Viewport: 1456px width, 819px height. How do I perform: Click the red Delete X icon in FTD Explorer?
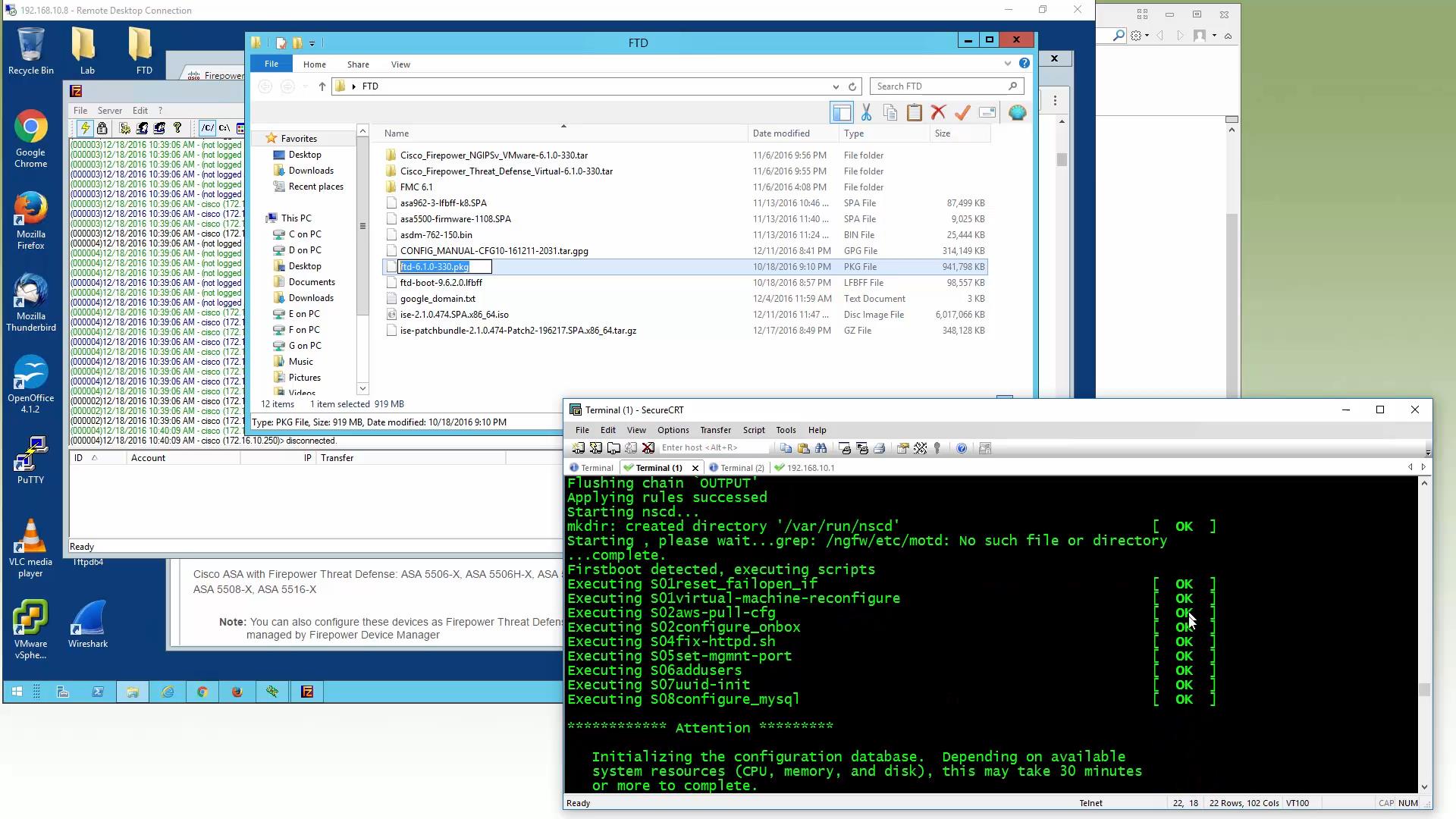tap(938, 113)
